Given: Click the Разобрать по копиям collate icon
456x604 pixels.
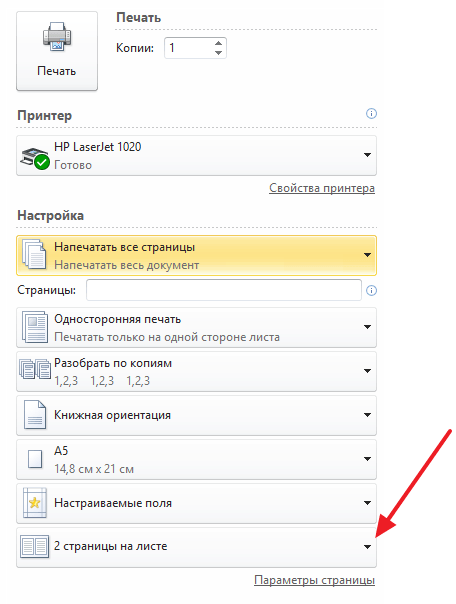Looking at the screenshot, I should tap(35, 369).
